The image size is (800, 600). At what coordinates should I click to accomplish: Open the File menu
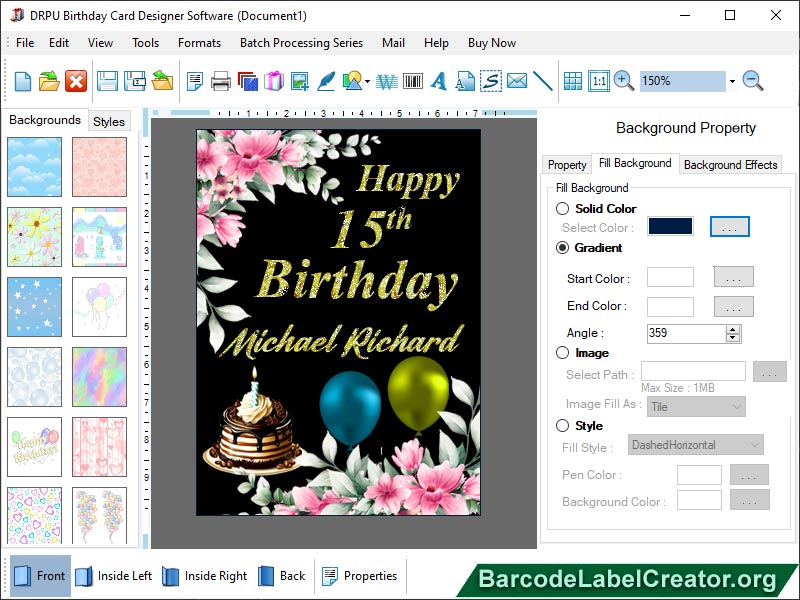tap(25, 43)
